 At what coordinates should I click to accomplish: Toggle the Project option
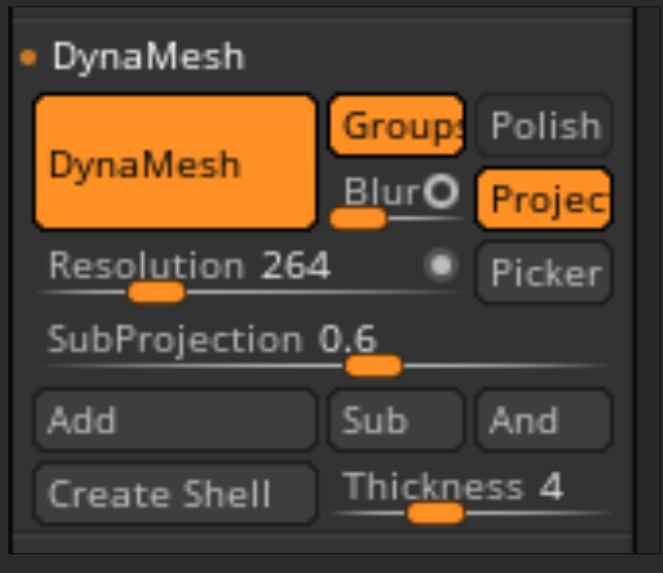click(544, 200)
